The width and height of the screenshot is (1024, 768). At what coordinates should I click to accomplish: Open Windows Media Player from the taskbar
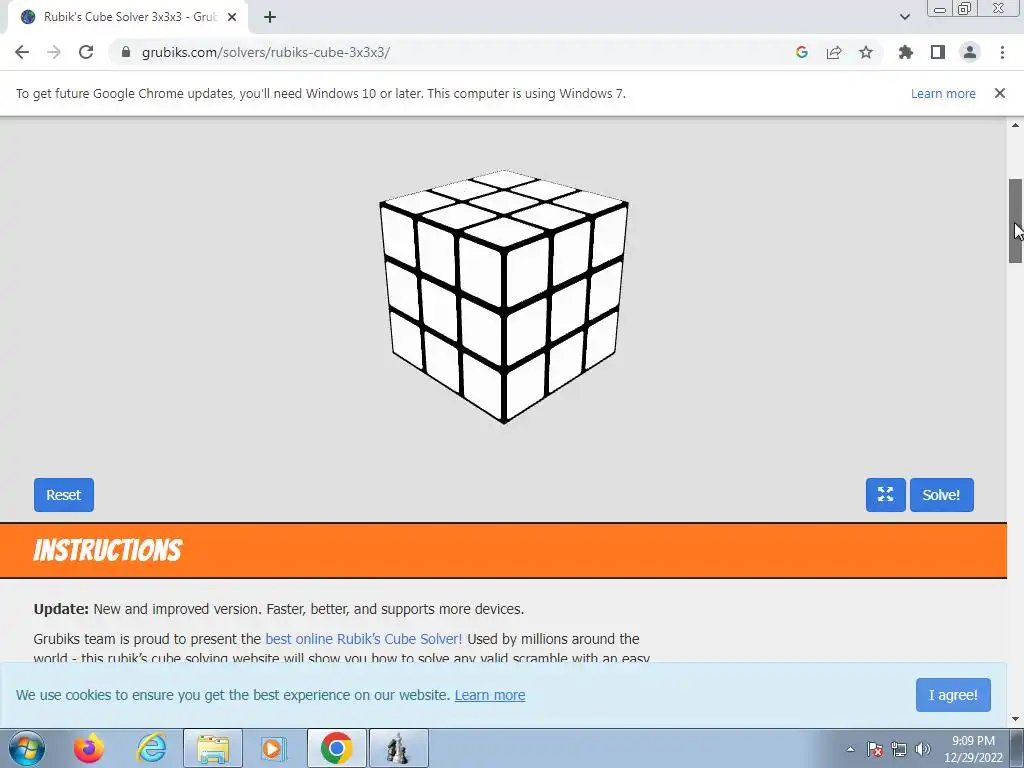[274, 748]
